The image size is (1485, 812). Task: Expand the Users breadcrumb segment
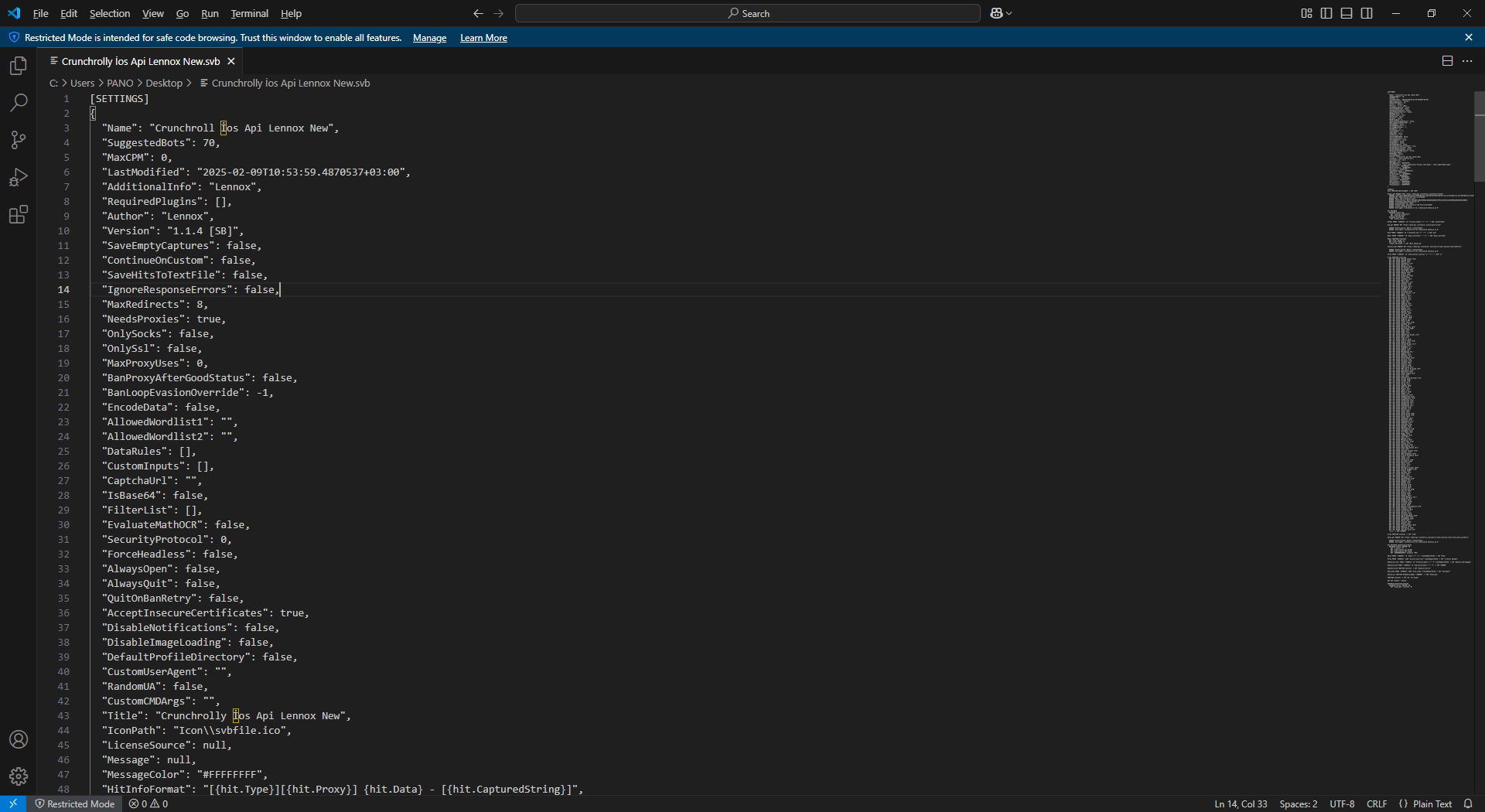[x=82, y=83]
